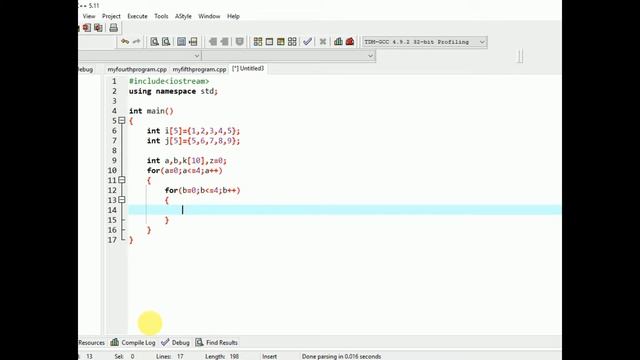Click 'Length: 198' in the status bar
The width and height of the screenshot is (640, 360).
point(222,356)
